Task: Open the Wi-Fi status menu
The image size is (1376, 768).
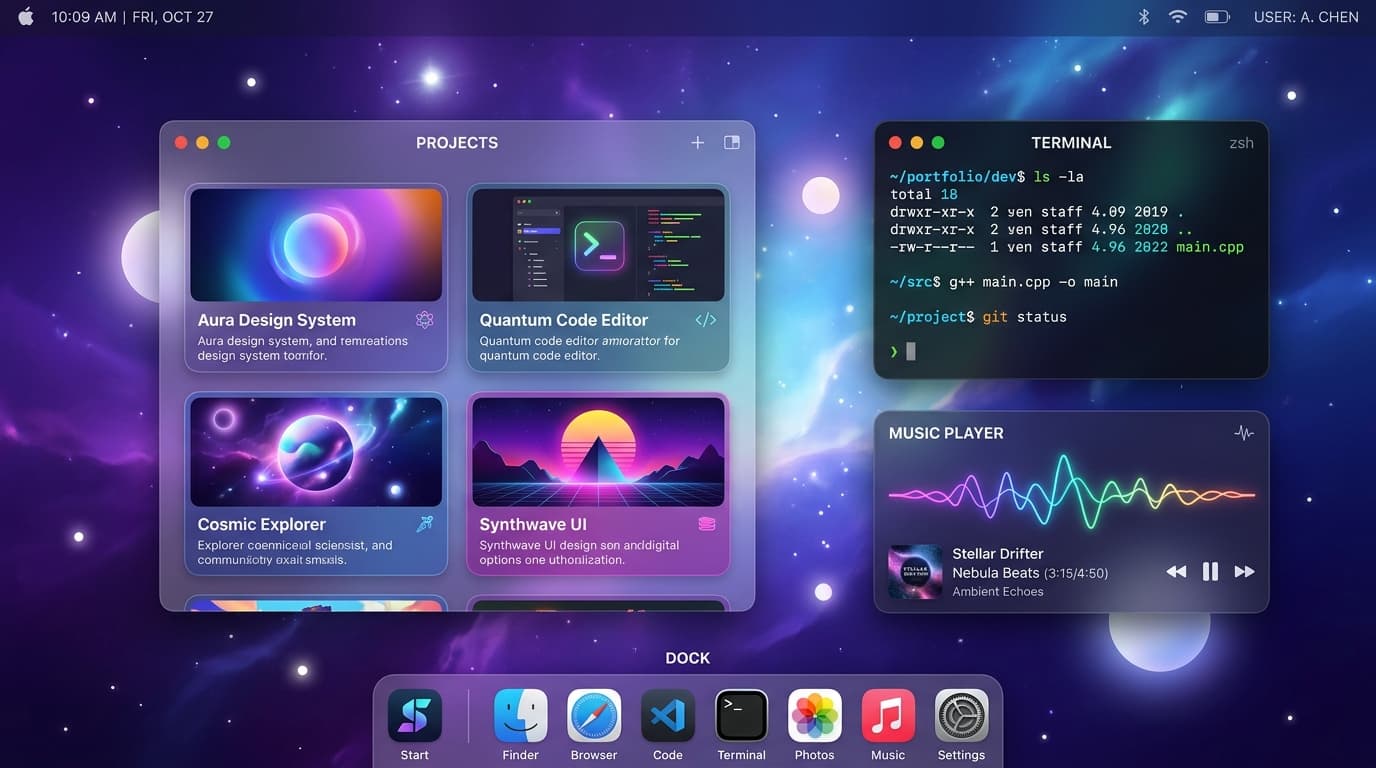Action: click(x=1178, y=17)
